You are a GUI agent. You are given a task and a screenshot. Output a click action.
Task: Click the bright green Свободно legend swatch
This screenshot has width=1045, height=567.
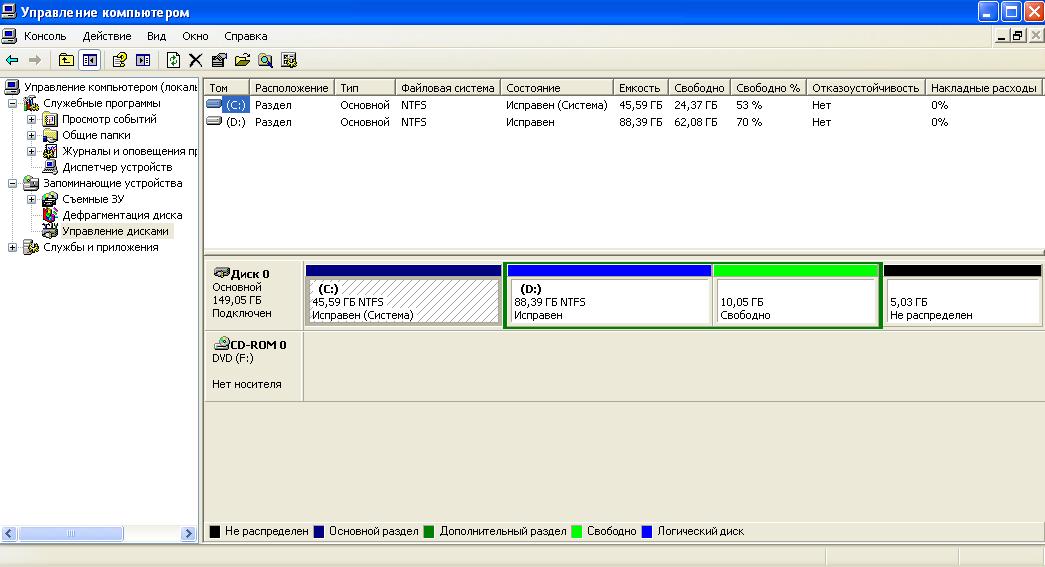pos(577,532)
